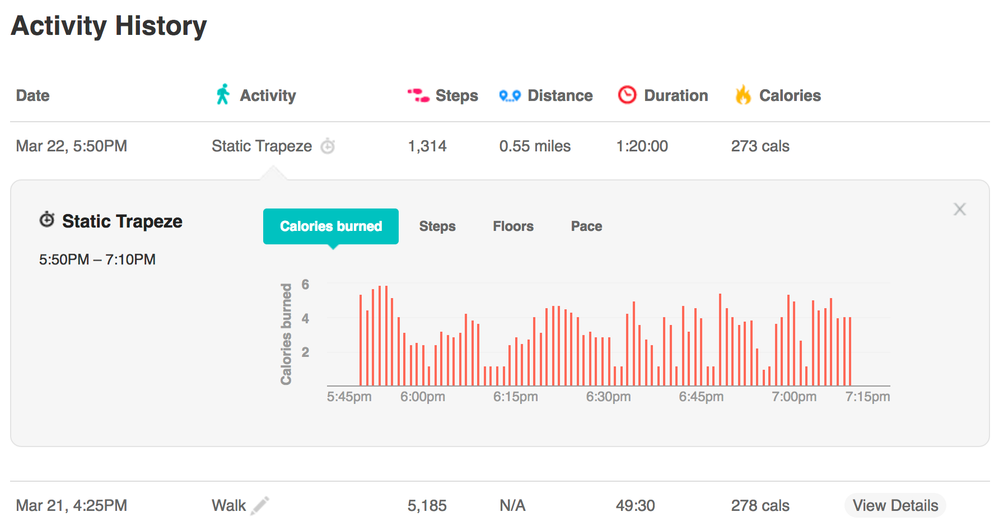Click stopwatch icon in Static Trapeze panel heading
Viewport: 999px width, 529px height.
click(47, 221)
